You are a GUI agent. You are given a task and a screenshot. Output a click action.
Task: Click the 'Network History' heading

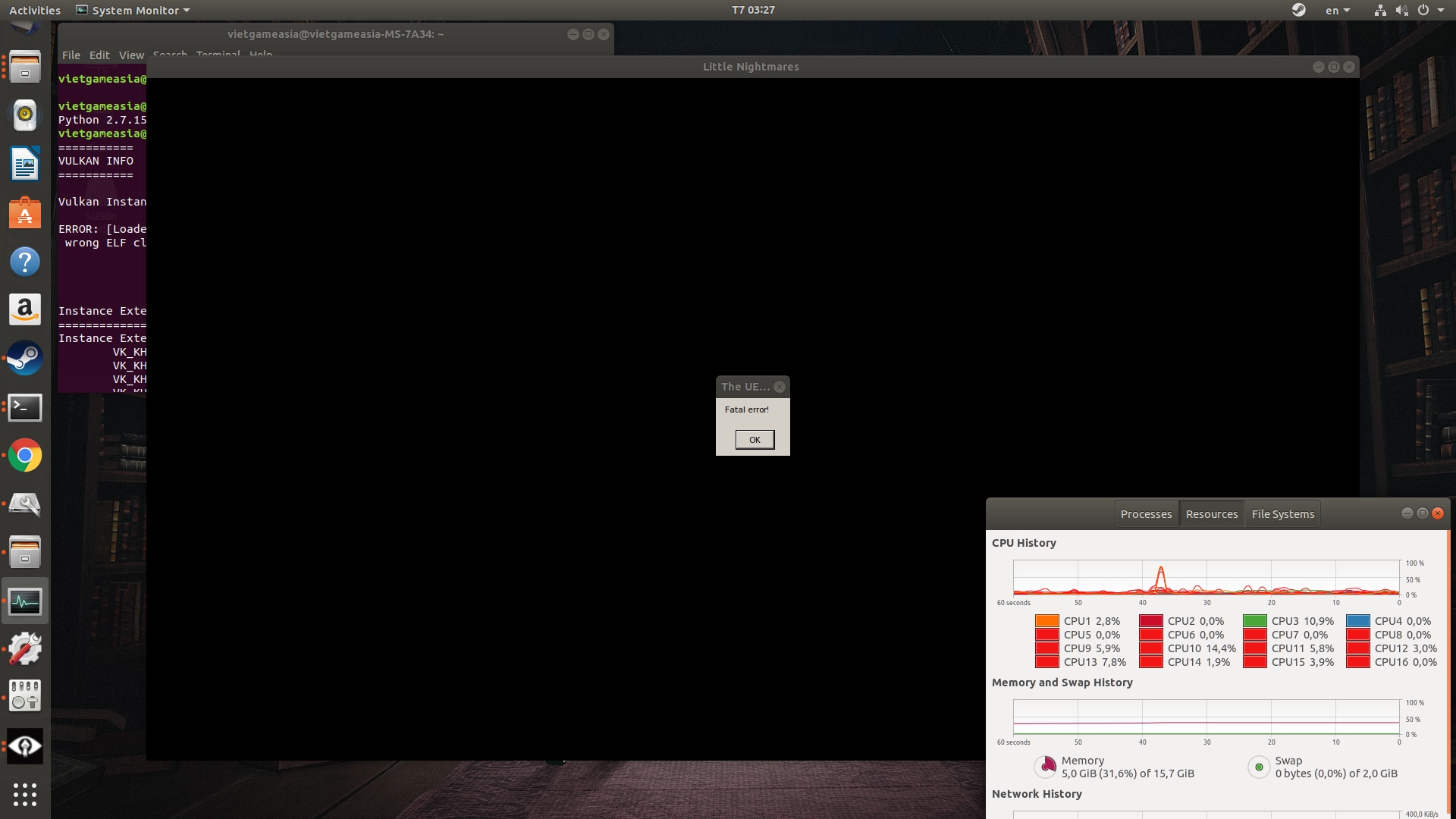pos(1037,794)
